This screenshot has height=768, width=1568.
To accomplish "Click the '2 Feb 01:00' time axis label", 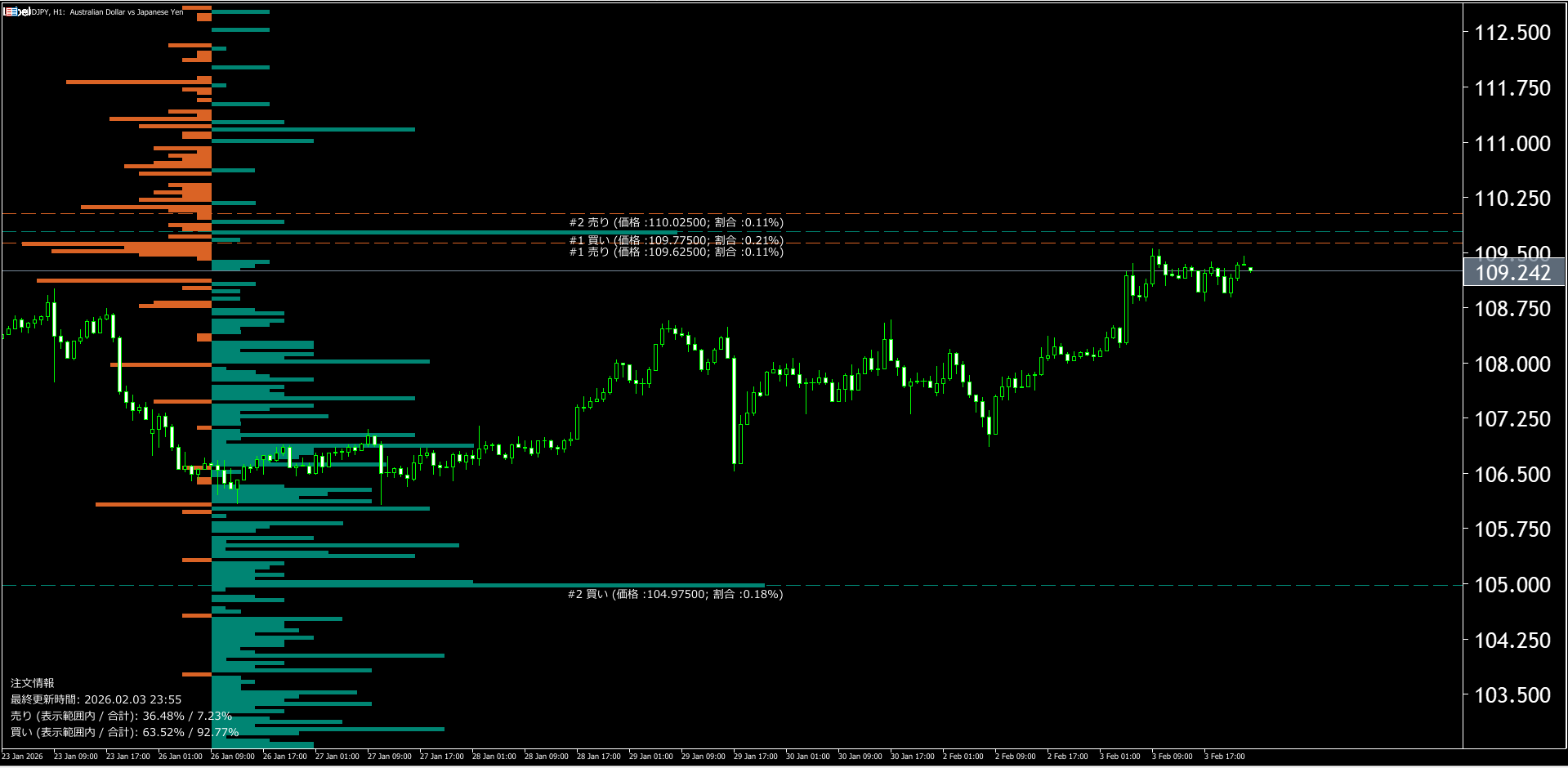I will pyautogui.click(x=963, y=757).
